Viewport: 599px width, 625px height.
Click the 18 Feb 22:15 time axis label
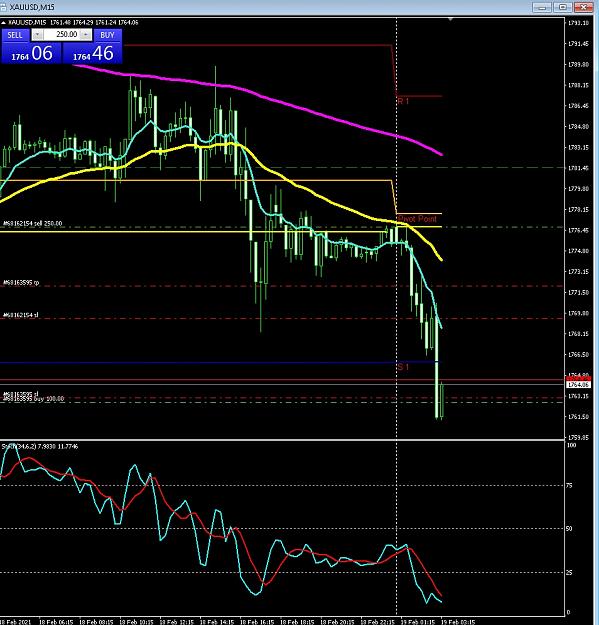click(378, 622)
